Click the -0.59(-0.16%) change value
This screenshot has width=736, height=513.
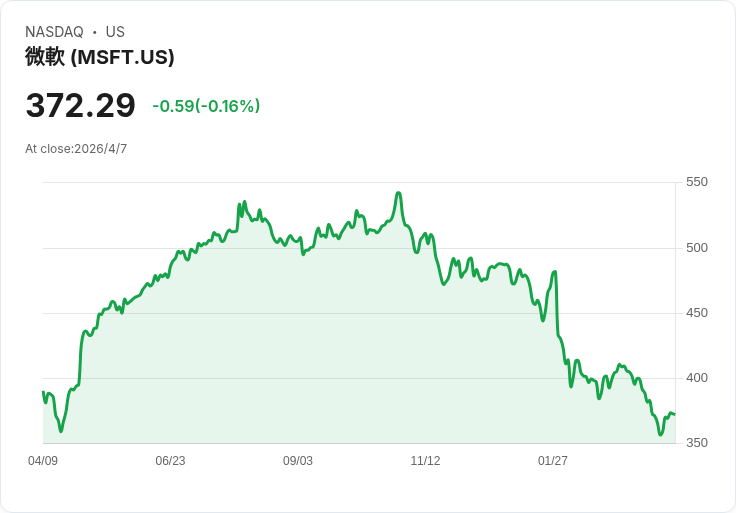[x=206, y=106]
